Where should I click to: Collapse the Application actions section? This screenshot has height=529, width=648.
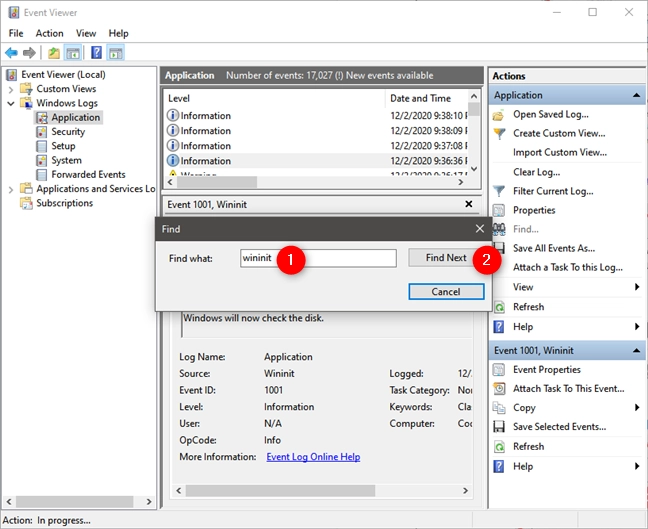coord(636,95)
